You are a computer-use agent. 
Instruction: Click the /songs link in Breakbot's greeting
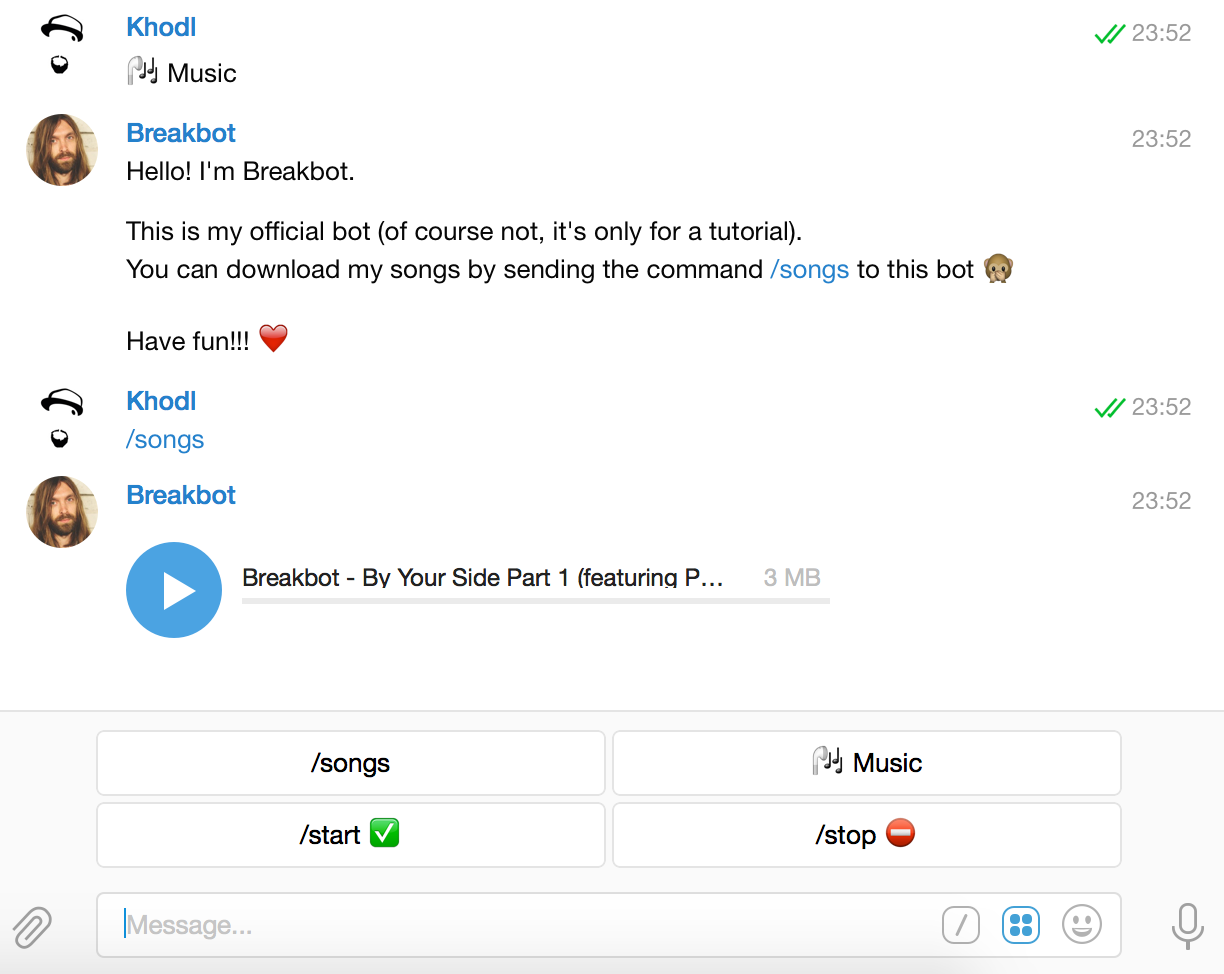click(810, 269)
